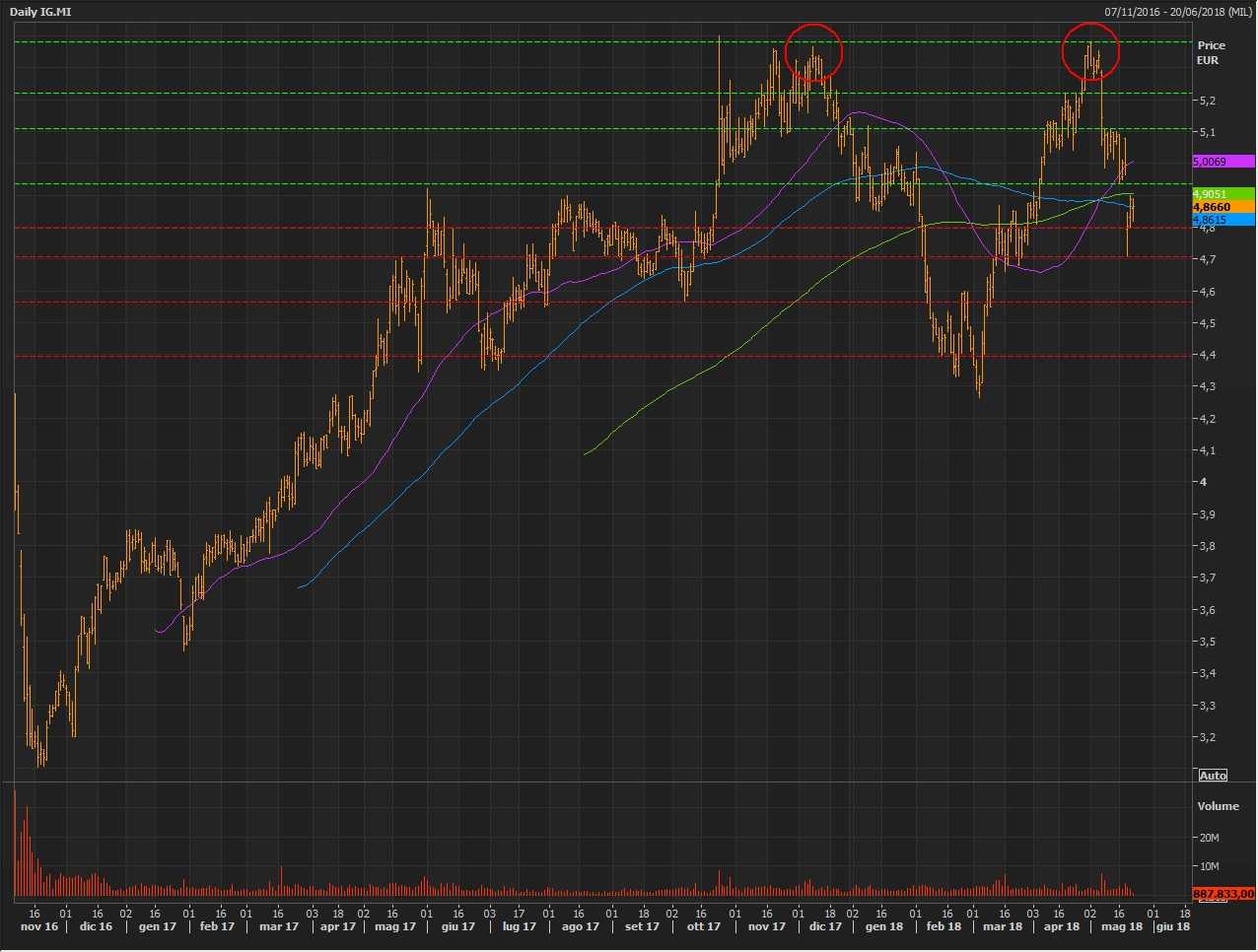The height and width of the screenshot is (952, 1258).
Task: Select the purple 5,0069 moving average tag
Action: point(1223,162)
